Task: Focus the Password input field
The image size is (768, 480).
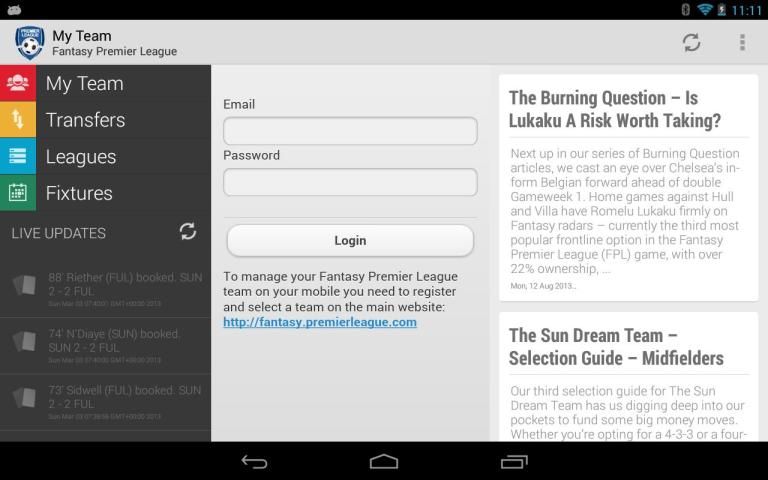Action: click(350, 182)
